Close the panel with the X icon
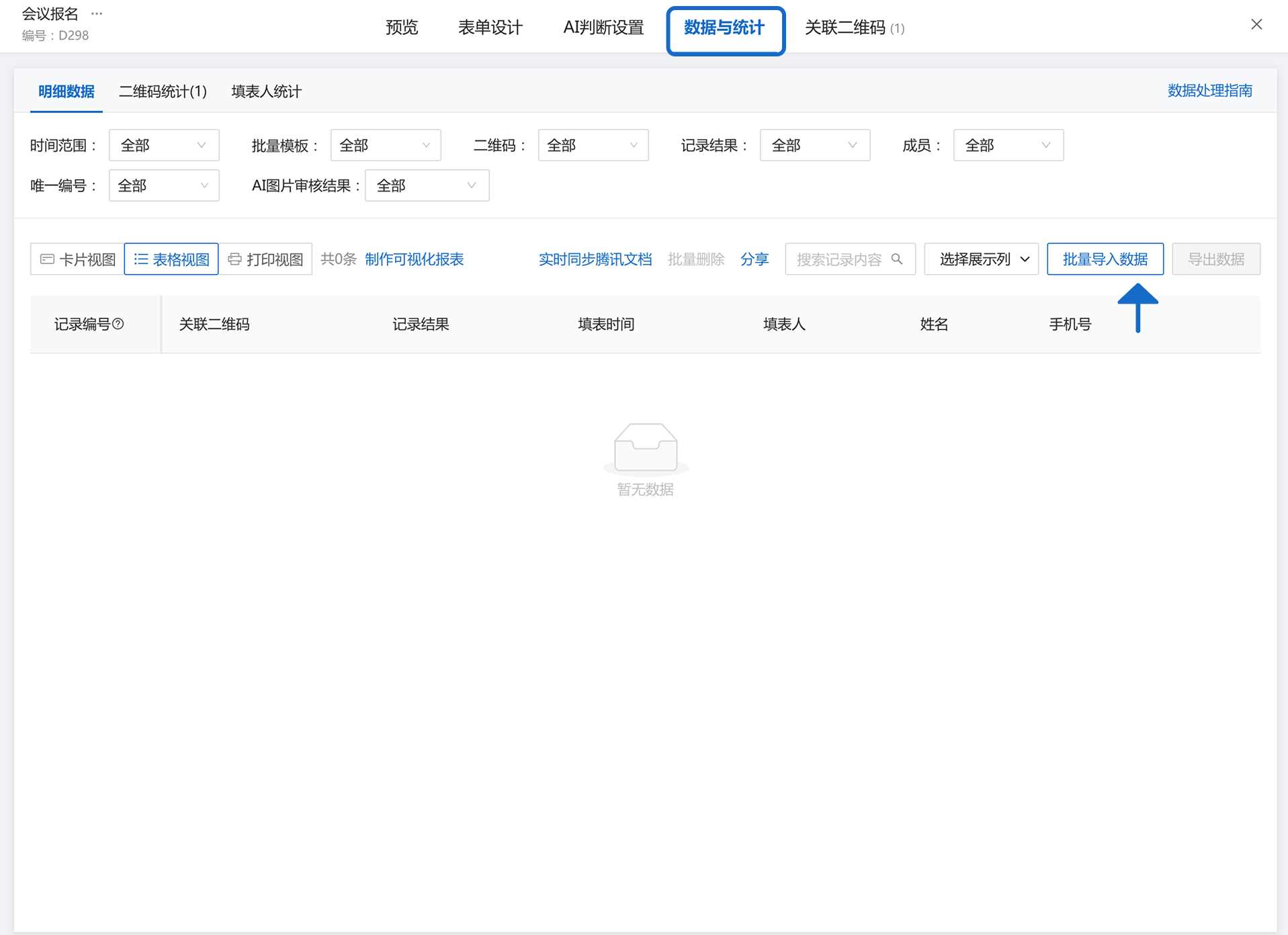This screenshot has width=1288, height=935. click(x=1256, y=25)
